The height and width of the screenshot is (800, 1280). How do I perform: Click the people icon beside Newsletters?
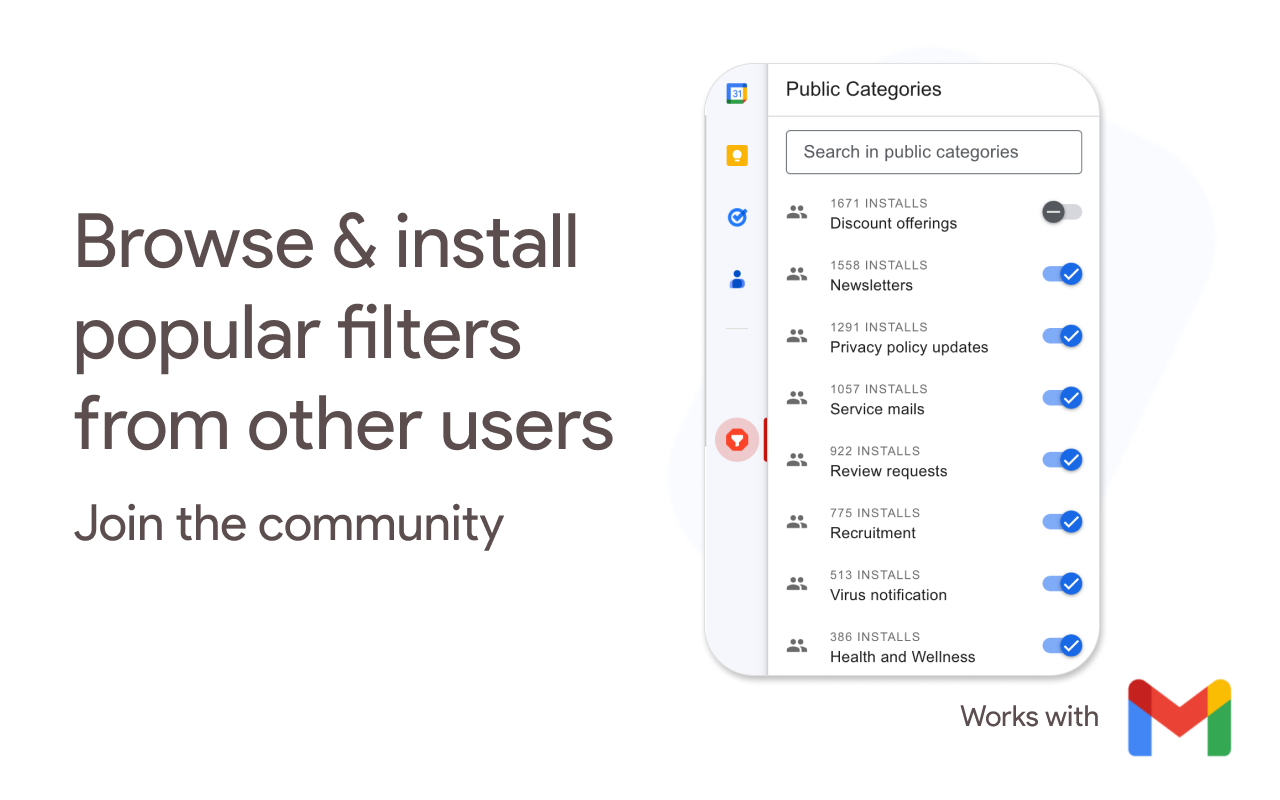[797, 274]
